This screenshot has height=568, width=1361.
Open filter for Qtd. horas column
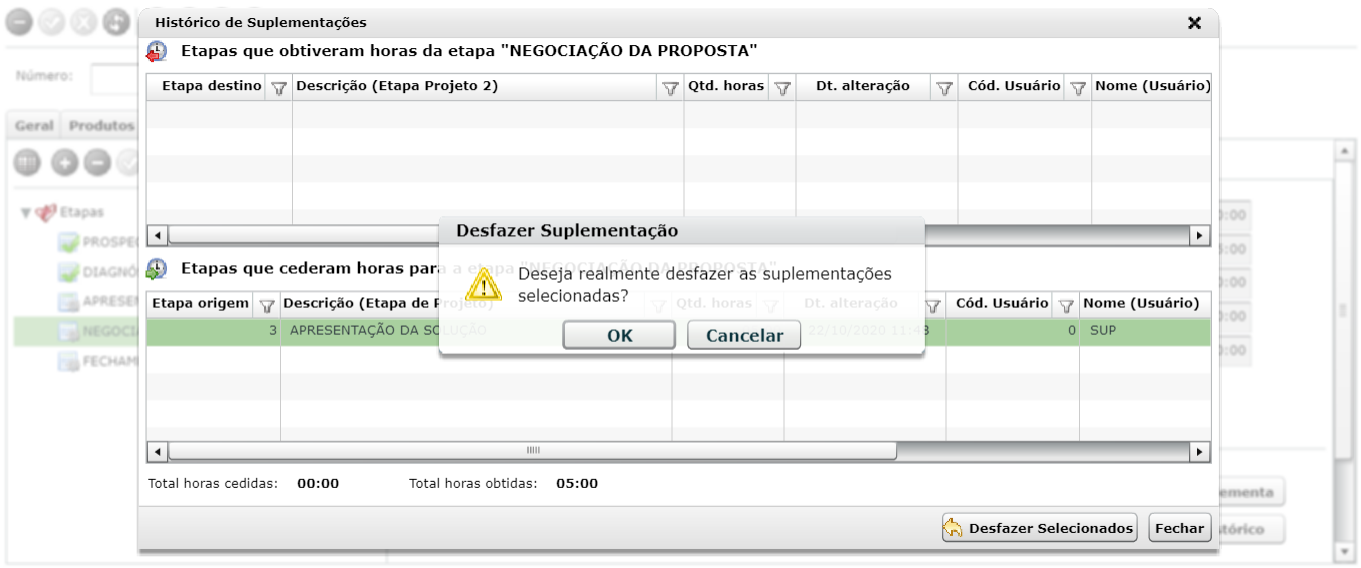(783, 88)
